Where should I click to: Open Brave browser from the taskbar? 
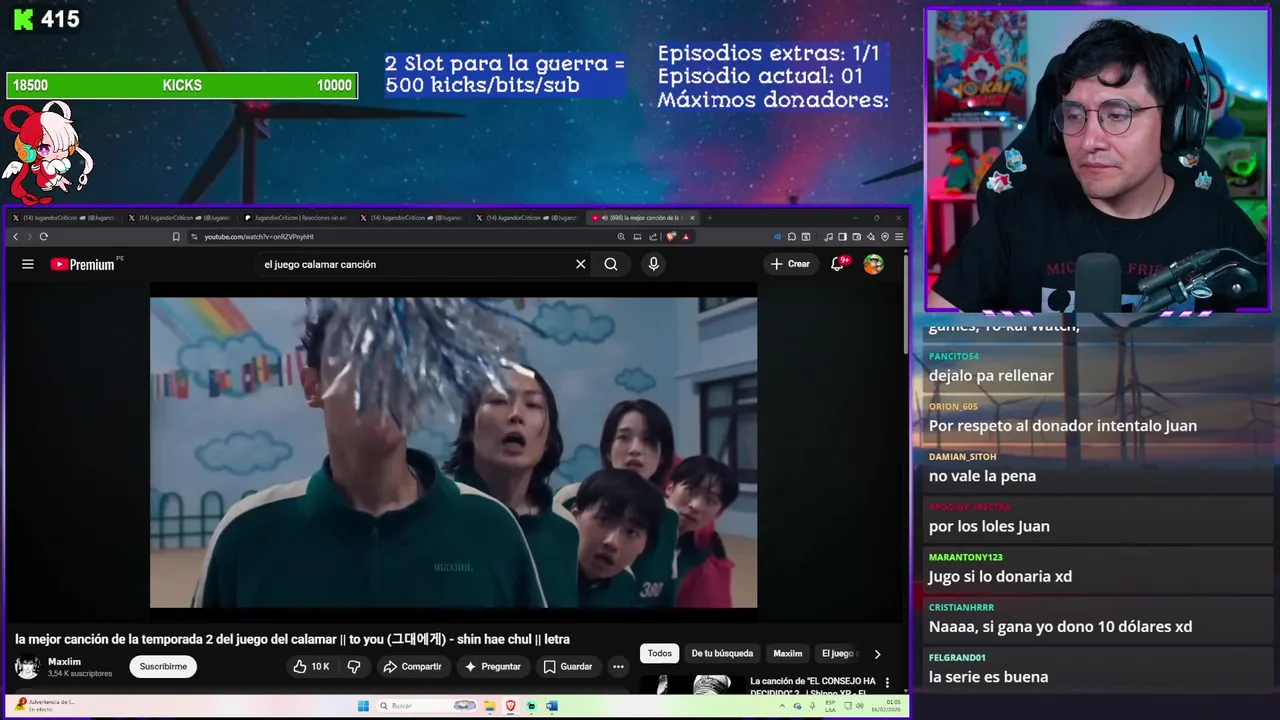[x=510, y=706]
